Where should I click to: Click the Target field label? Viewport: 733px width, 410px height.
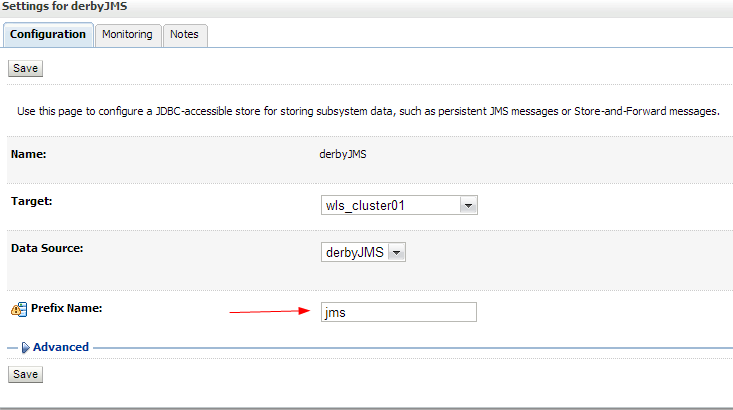click(x=32, y=201)
